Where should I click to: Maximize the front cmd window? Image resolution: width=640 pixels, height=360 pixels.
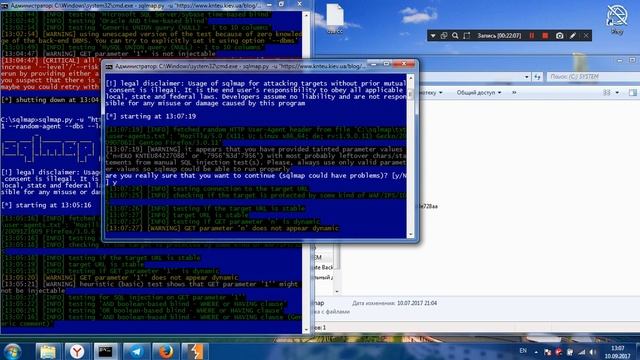click(x=386, y=64)
